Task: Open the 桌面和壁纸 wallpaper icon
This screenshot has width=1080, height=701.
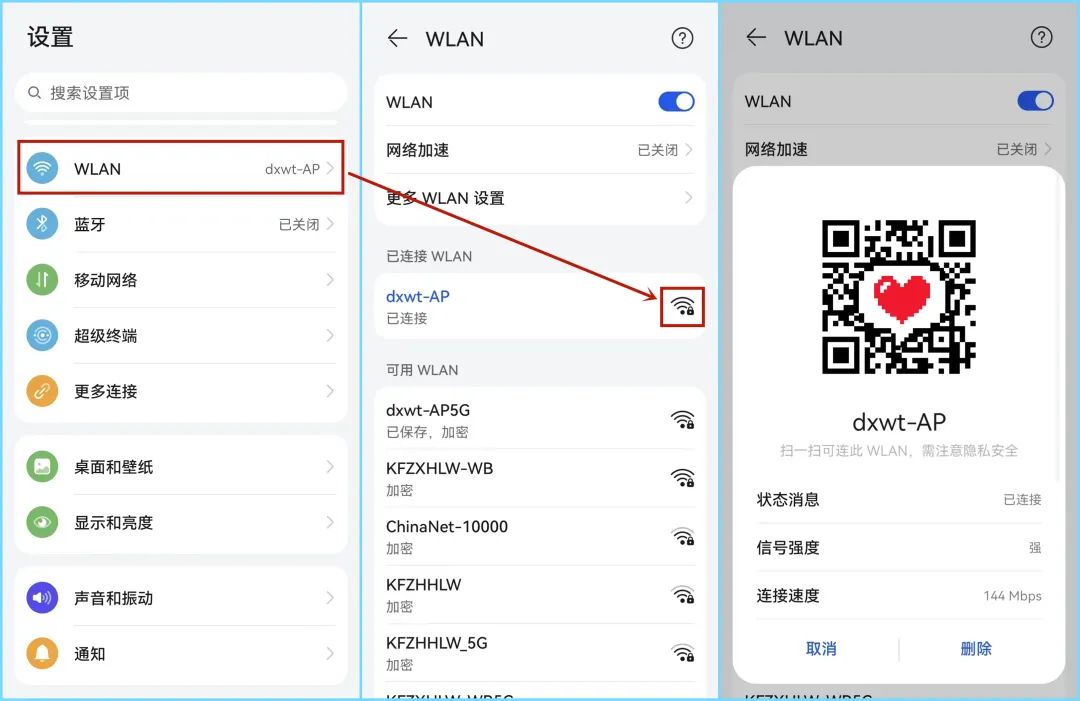Action: click(x=41, y=466)
